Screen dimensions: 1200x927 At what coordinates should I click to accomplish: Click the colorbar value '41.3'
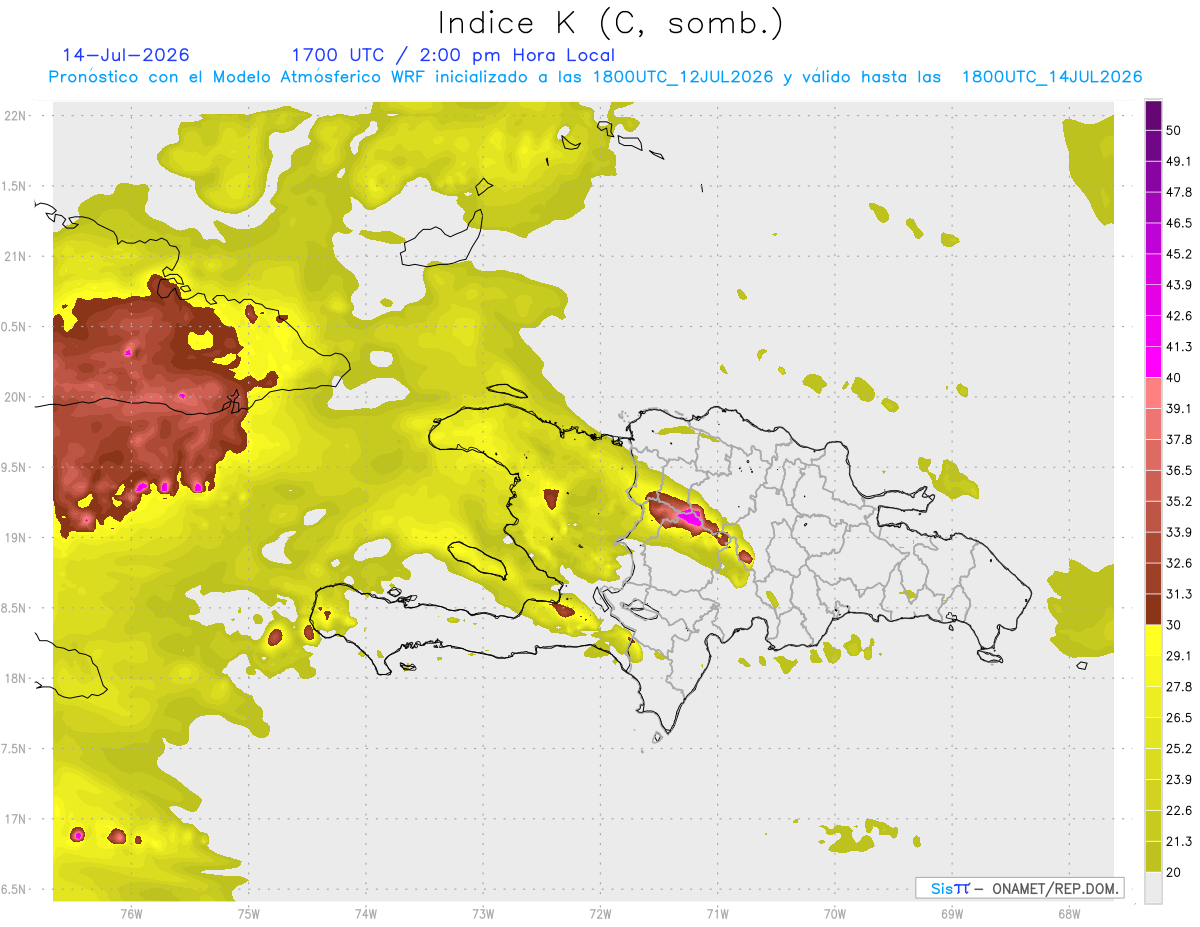click(1179, 347)
